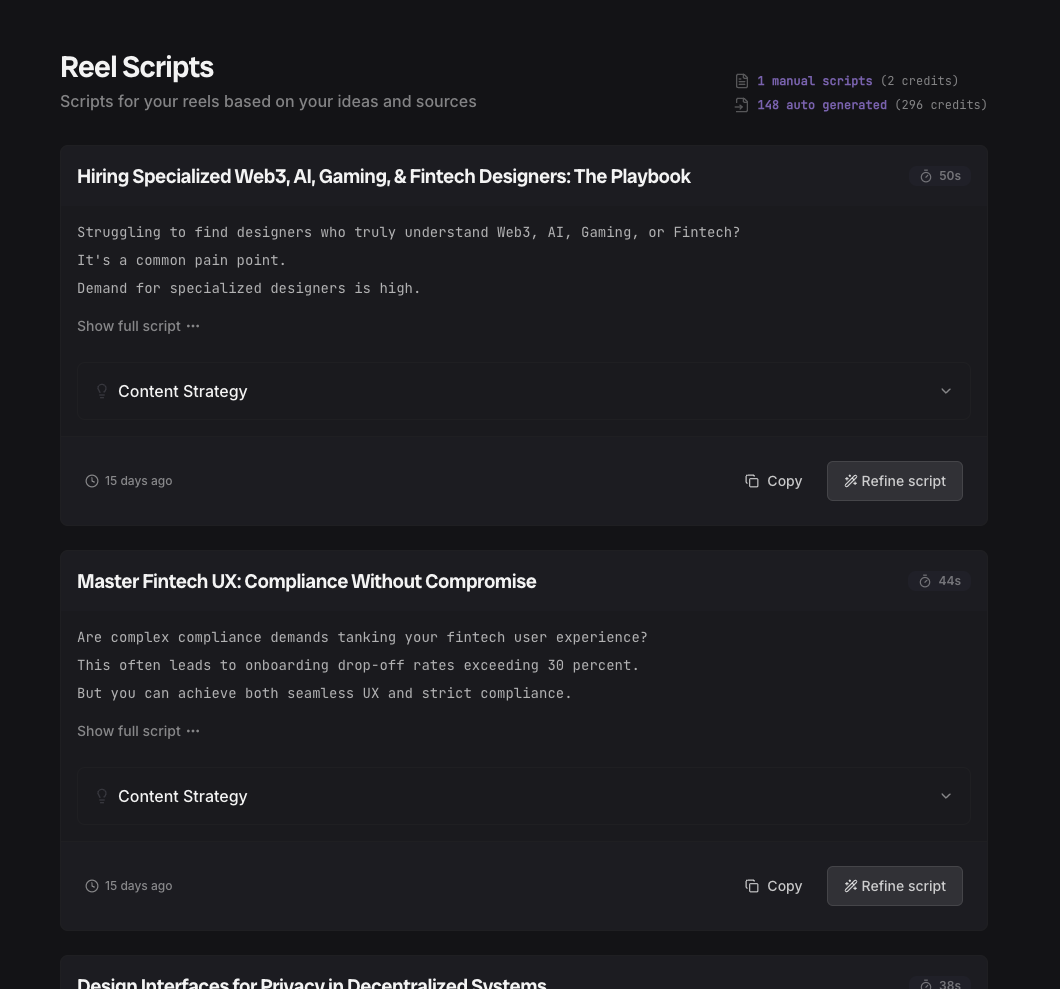Click the Hiring Specialized Designers Playbook title
This screenshot has height=989, width=1060.
click(383, 176)
